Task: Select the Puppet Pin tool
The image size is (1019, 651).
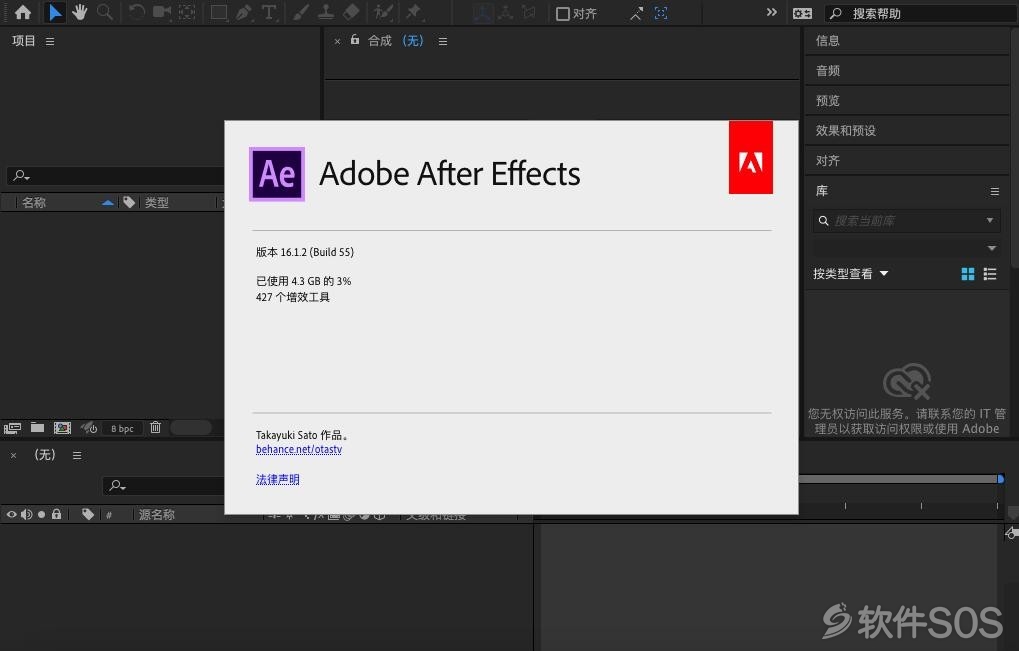Action: pos(413,12)
